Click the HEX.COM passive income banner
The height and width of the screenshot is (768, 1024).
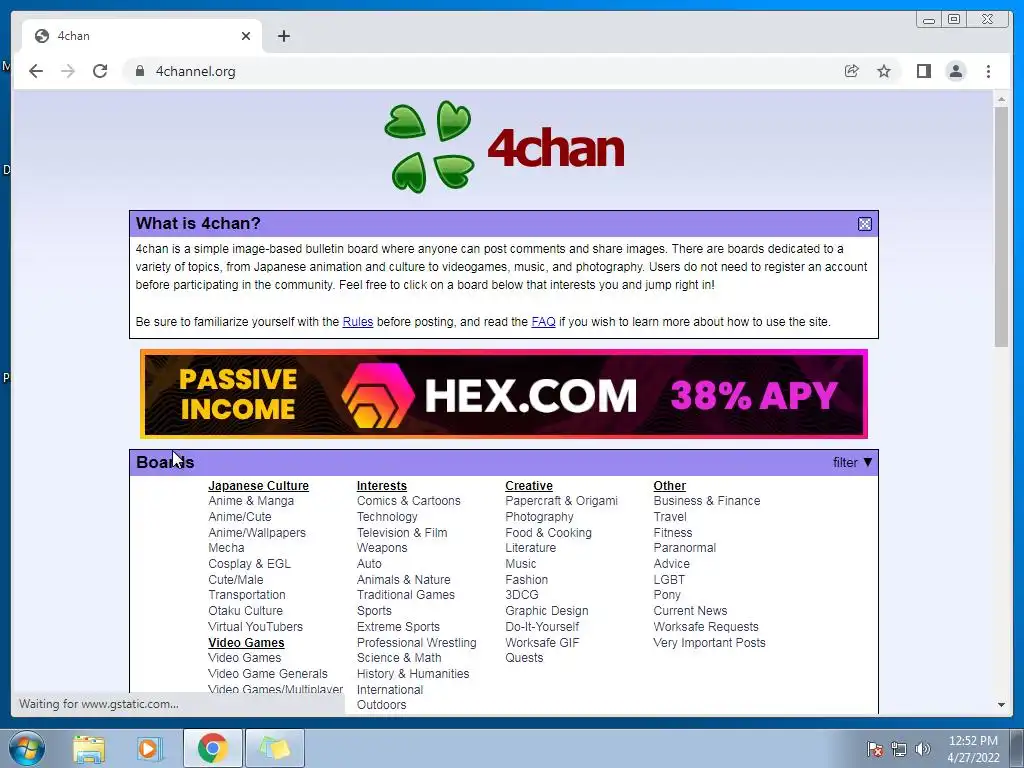[504, 394]
